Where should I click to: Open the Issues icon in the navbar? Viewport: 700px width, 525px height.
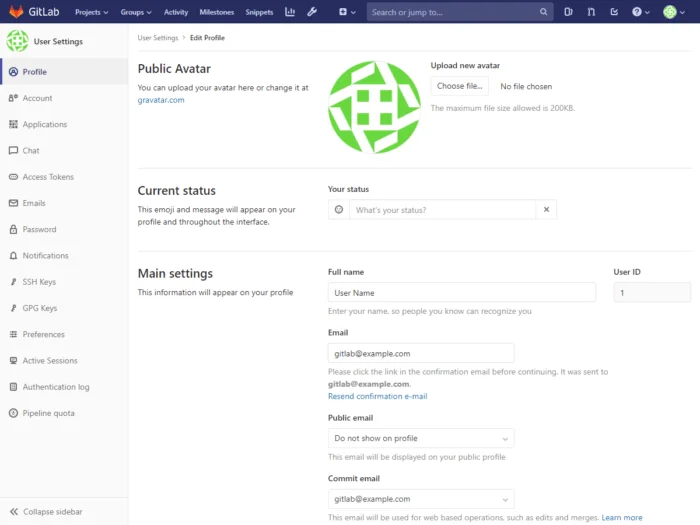(568, 12)
